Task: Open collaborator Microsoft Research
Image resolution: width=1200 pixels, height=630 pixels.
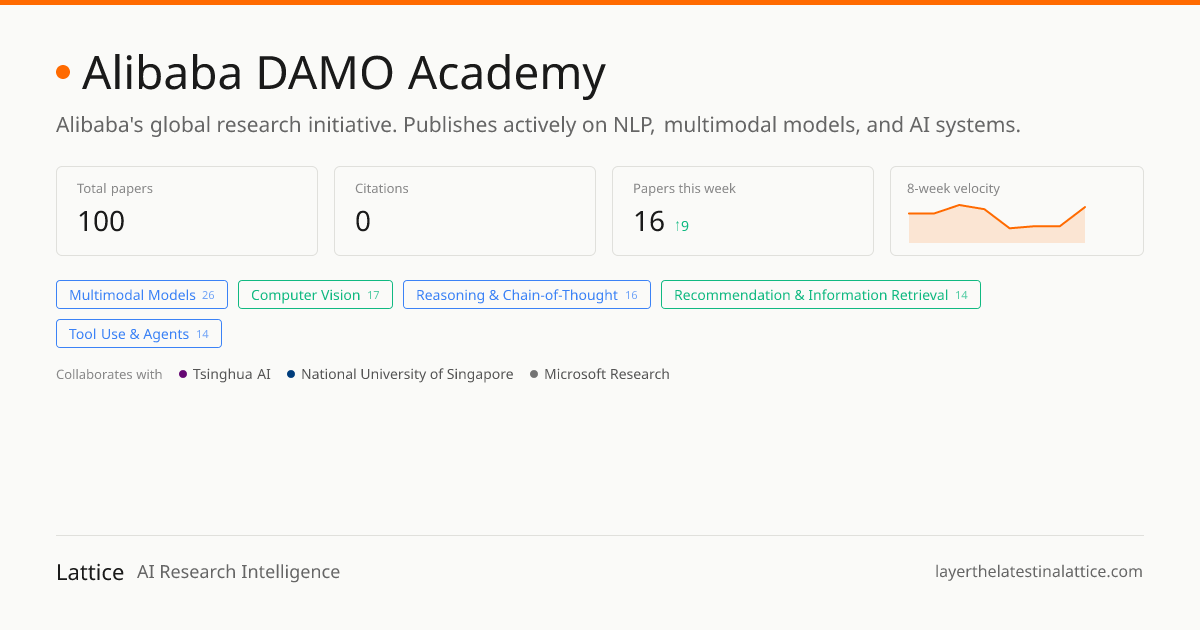Action: (600, 374)
